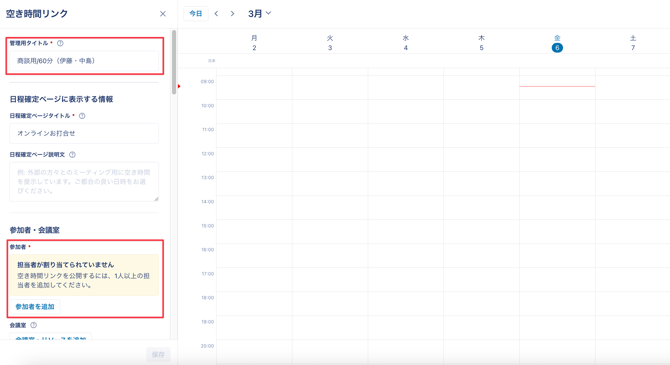Select Wednesday 3 p.m. calendar slot
The image size is (670, 365).
point(406,232)
